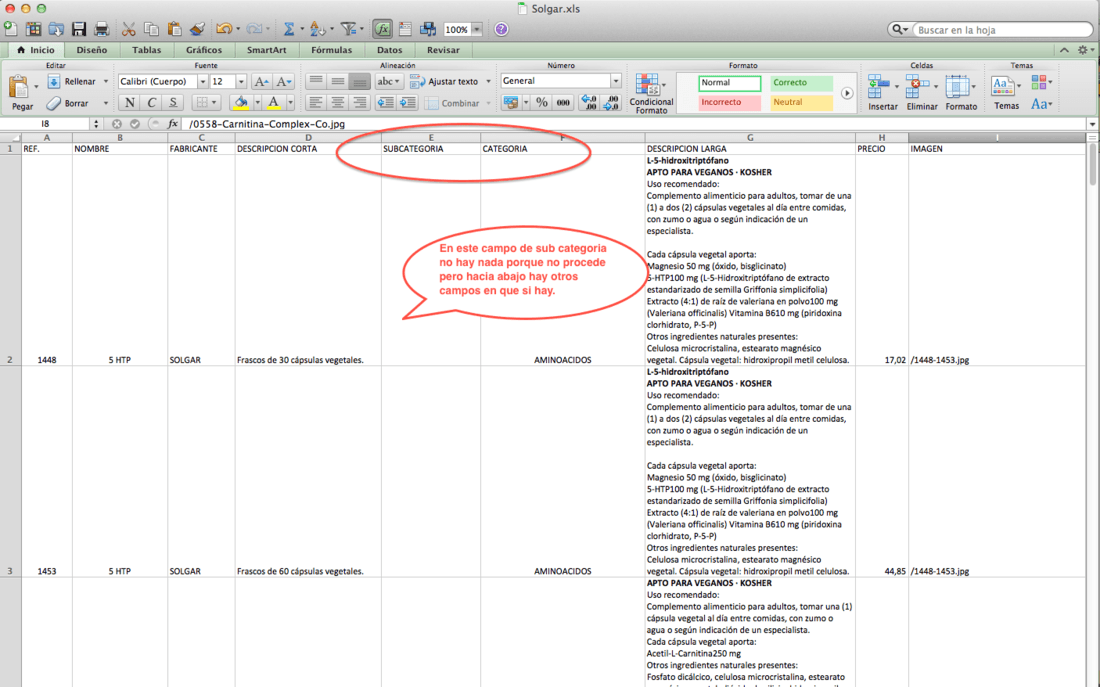Decrease the cell indent
This screenshot has width=1100, height=687.
click(x=385, y=102)
